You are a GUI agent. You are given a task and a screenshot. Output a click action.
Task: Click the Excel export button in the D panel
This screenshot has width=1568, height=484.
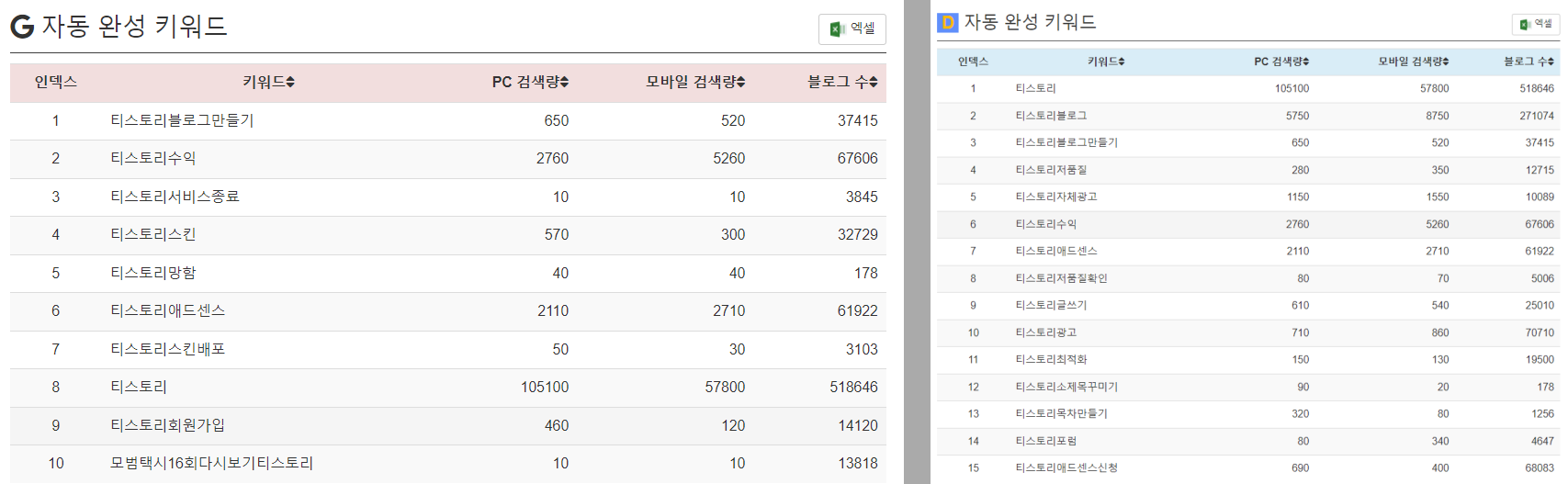pyautogui.click(x=1536, y=24)
